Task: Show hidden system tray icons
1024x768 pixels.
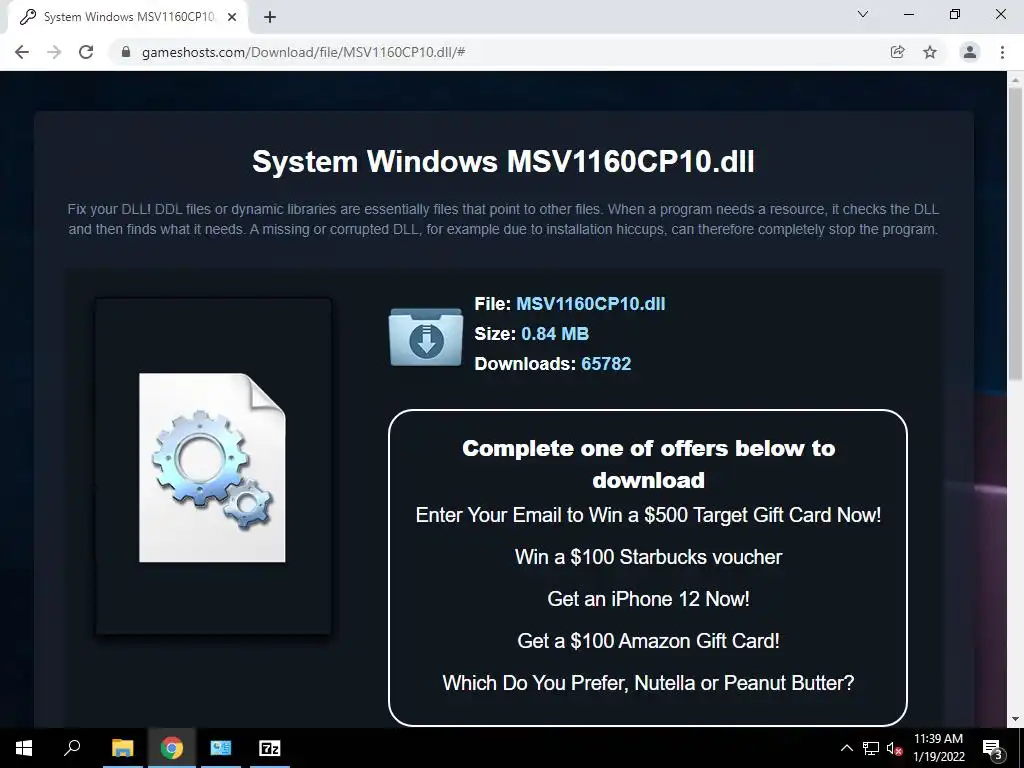Action: [846, 748]
